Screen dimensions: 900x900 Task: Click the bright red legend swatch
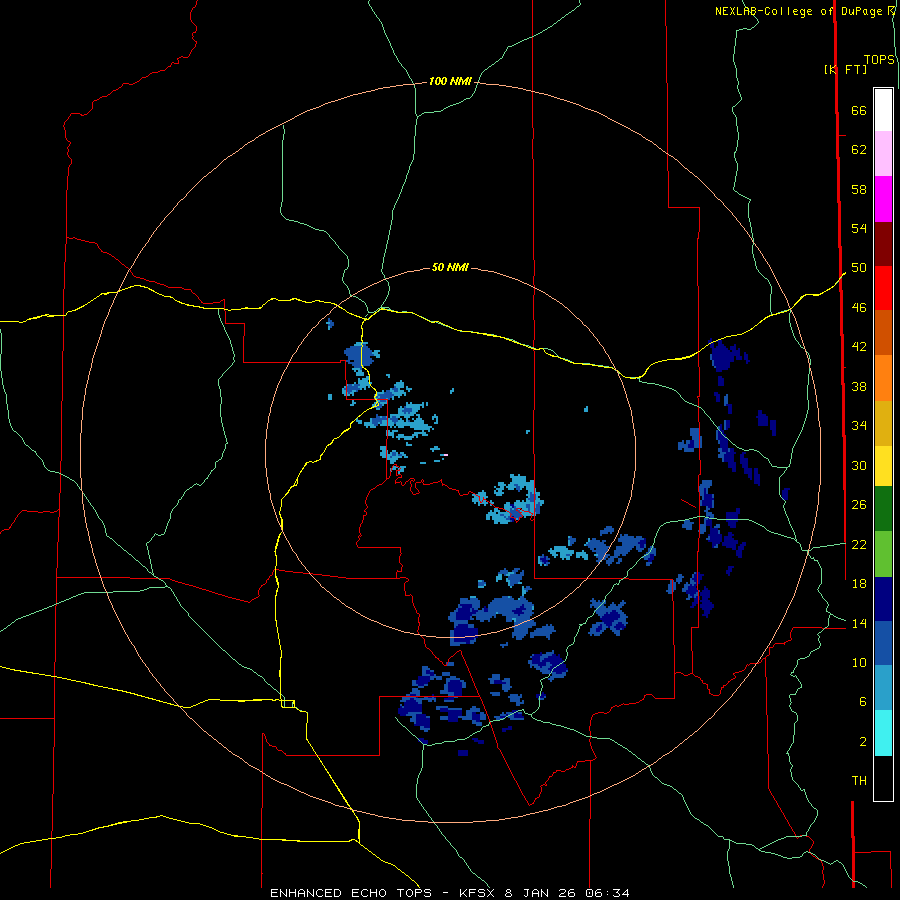click(883, 288)
